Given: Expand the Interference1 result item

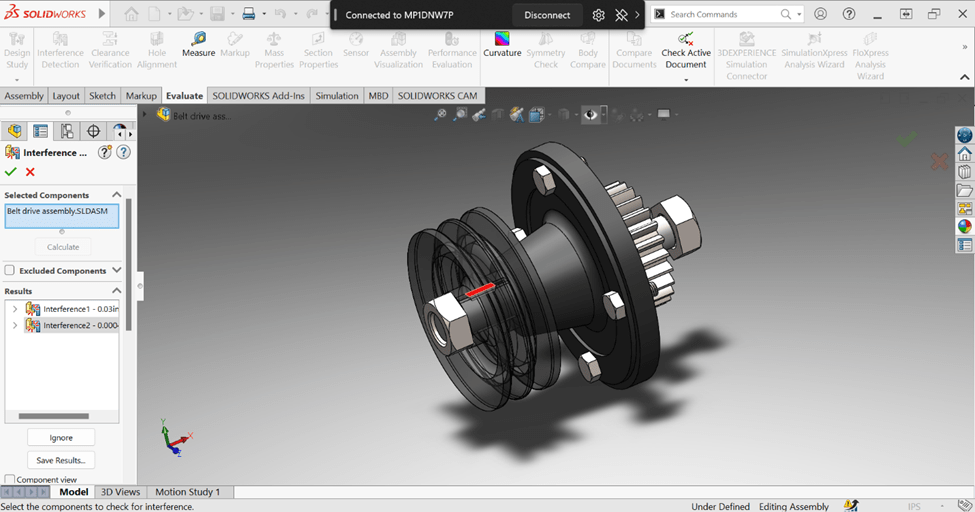Looking at the screenshot, I should [x=14, y=309].
